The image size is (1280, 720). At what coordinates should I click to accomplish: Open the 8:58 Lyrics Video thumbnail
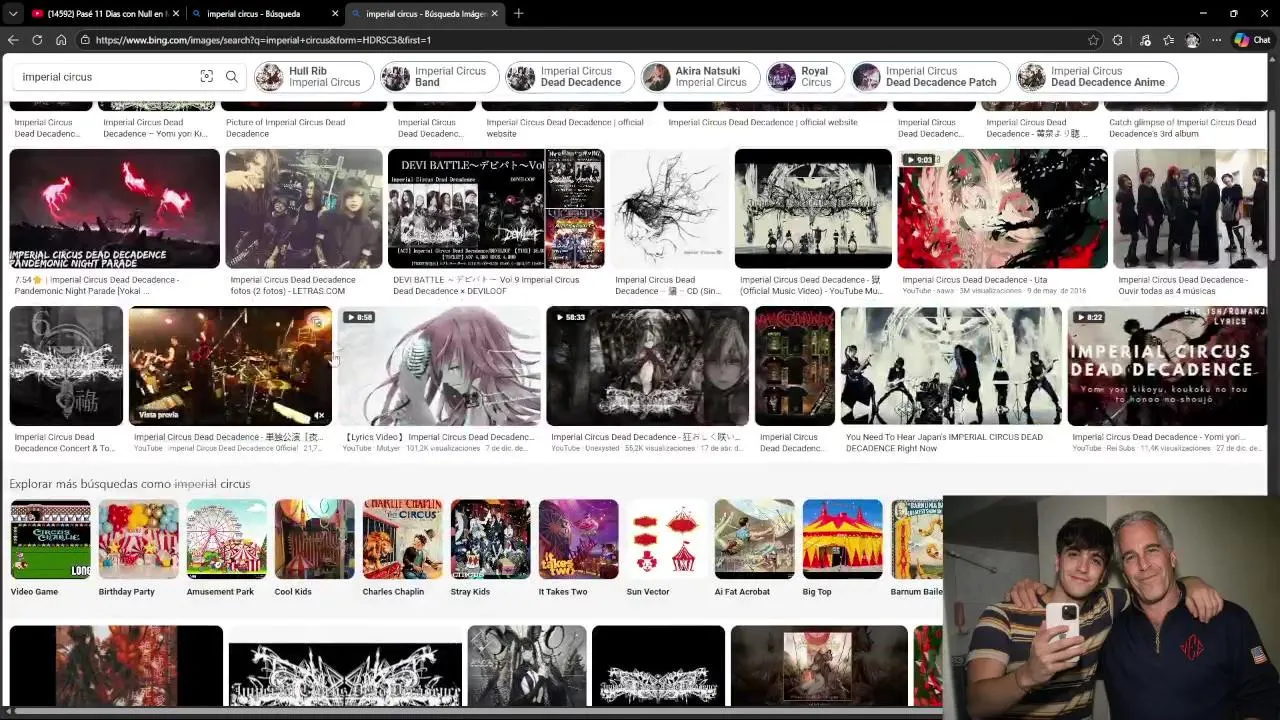tap(439, 366)
